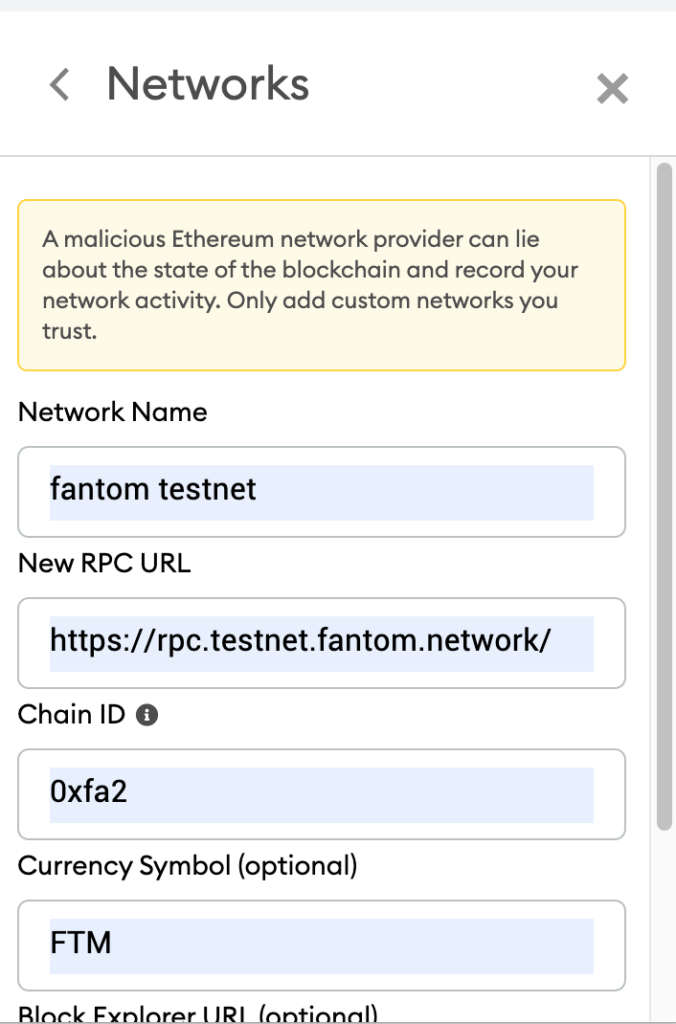
Task: Click the New RPC URL label
Action: coord(104,563)
